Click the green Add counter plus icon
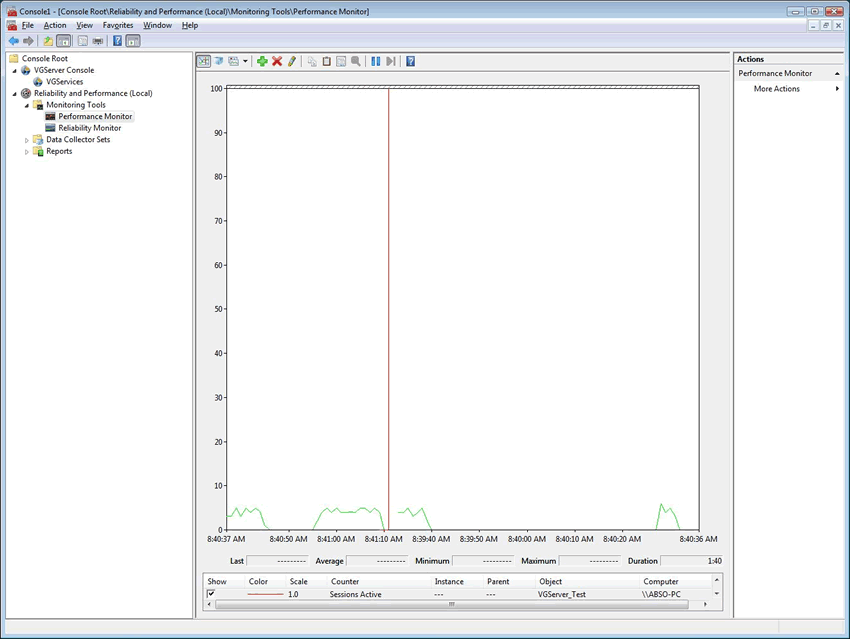Screen dimensions: 850x639 click(x=262, y=61)
